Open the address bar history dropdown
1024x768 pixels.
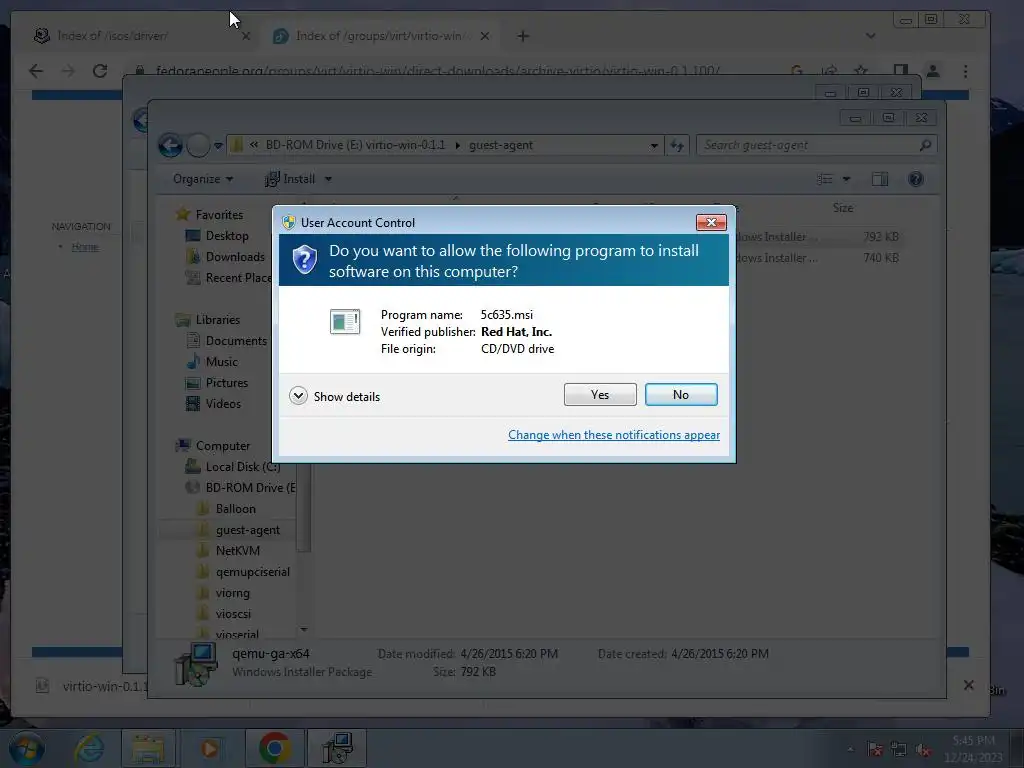[654, 145]
